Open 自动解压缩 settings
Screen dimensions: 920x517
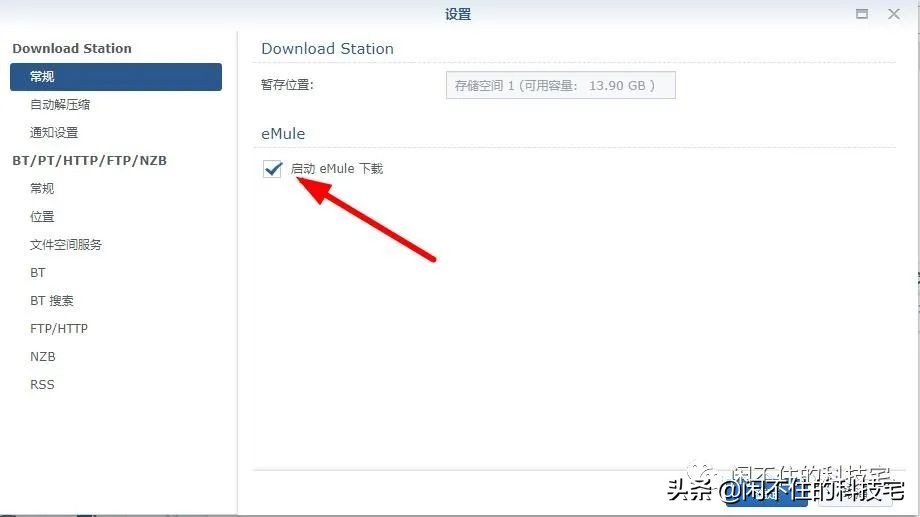[x=60, y=104]
